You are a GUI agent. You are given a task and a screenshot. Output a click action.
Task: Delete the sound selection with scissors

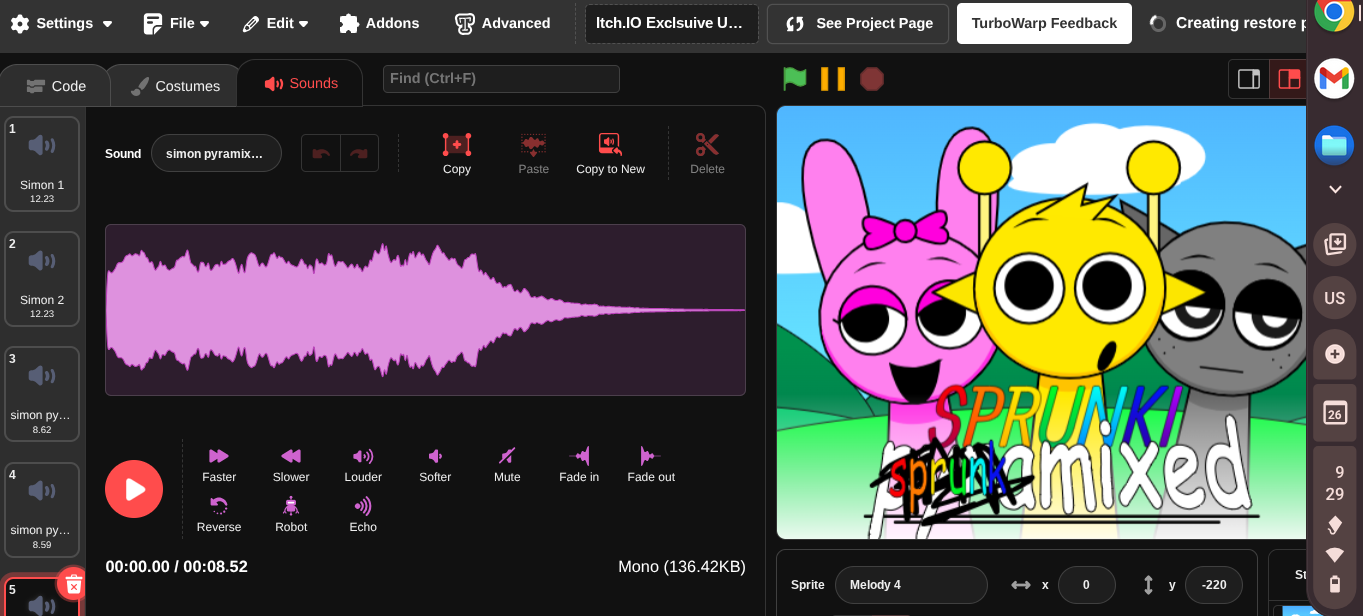pyautogui.click(x=707, y=154)
